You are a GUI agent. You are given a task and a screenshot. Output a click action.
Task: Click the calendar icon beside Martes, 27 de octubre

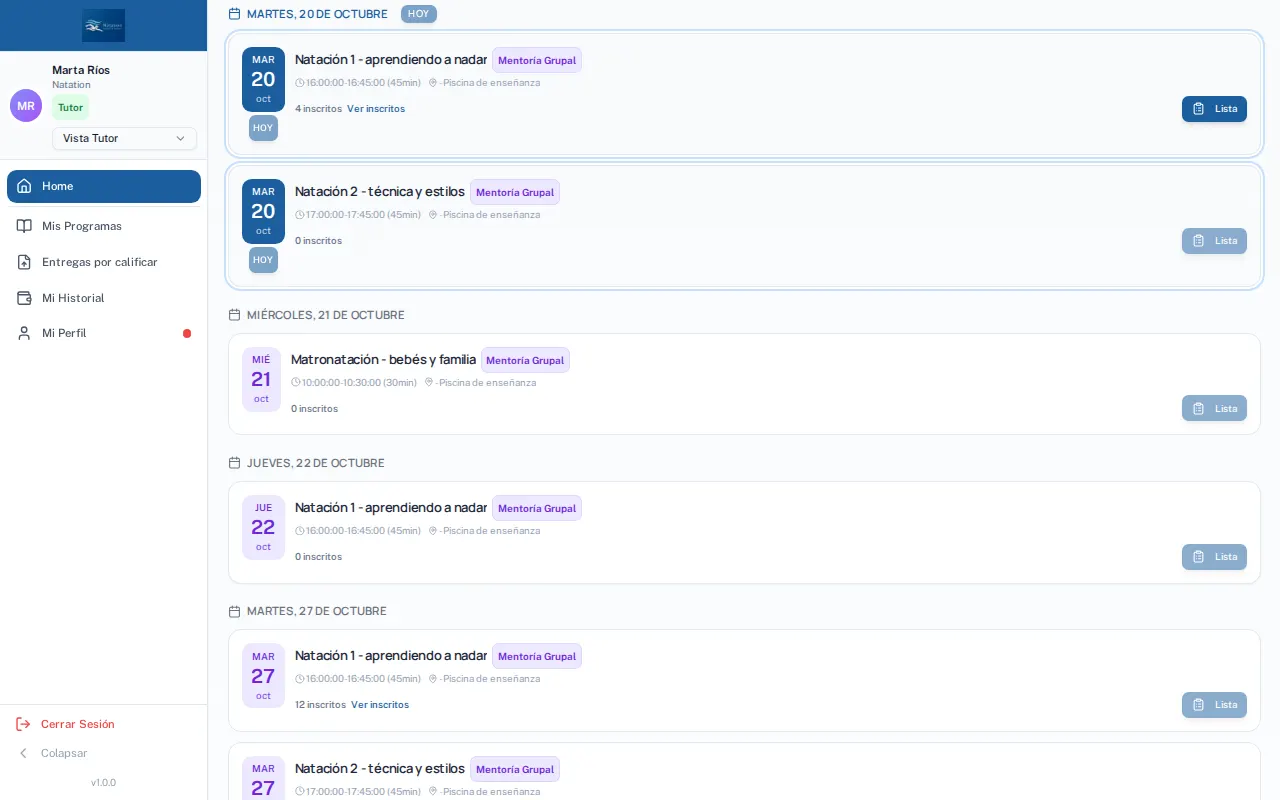pyautogui.click(x=235, y=611)
